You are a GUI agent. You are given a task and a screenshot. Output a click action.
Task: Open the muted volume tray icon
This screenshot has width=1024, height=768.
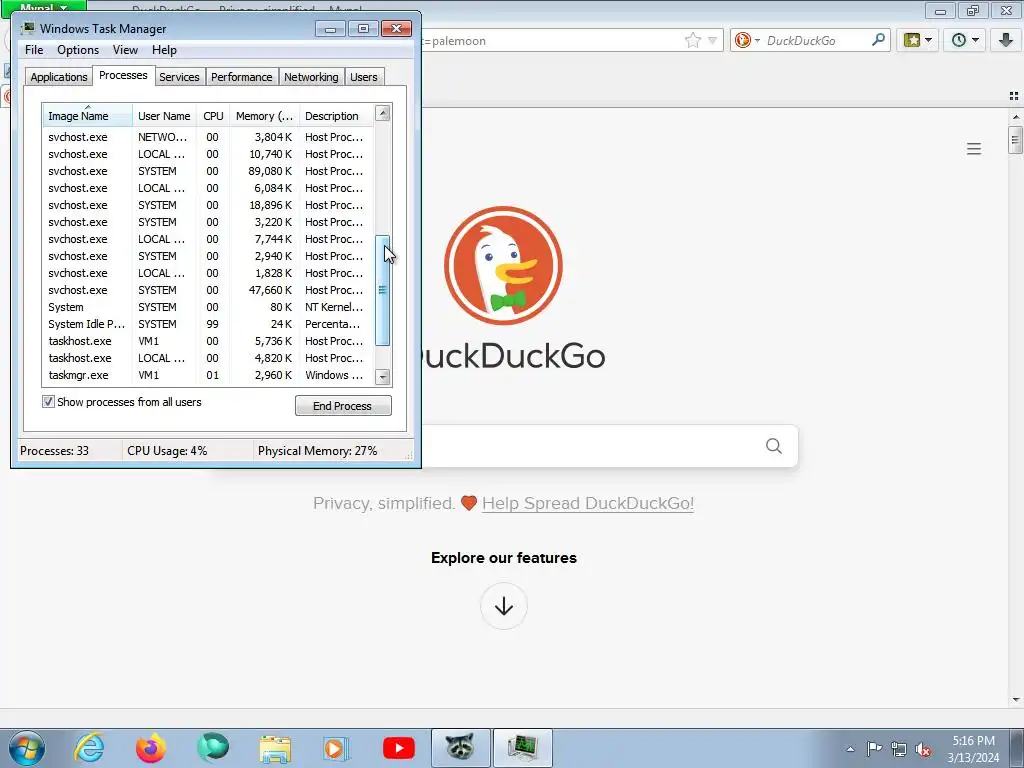[x=923, y=749]
